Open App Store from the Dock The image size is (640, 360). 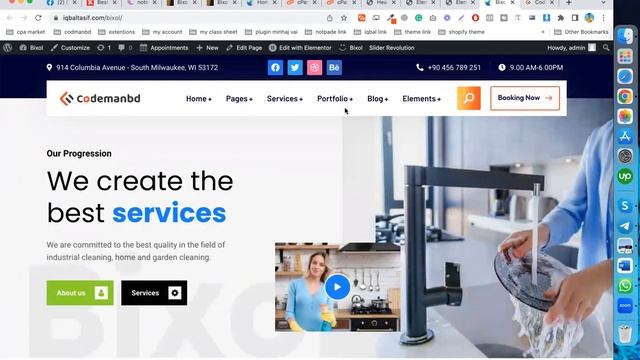coord(625,136)
